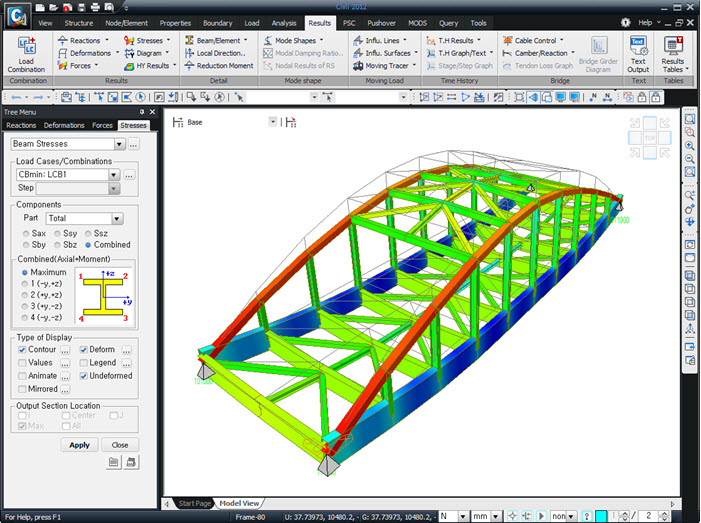Select Cable Control in the Bridge group
Screen dimensions: 701x523
pyautogui.click(x=532, y=41)
